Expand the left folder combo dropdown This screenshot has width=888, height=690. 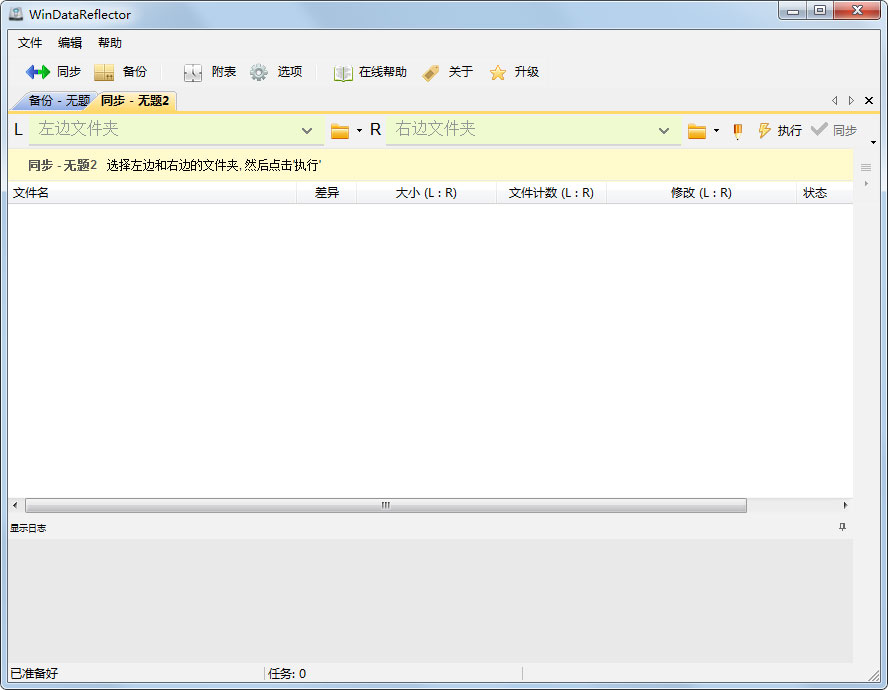pyautogui.click(x=307, y=131)
